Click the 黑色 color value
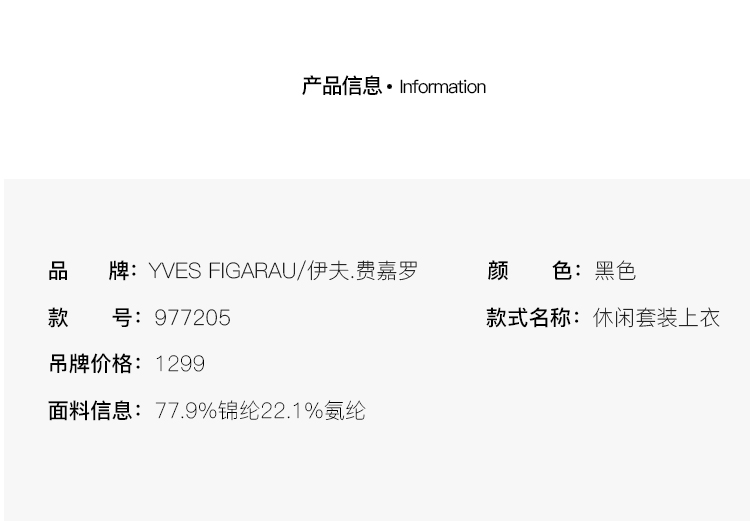Screen dimensions: 750x521 (x=615, y=271)
